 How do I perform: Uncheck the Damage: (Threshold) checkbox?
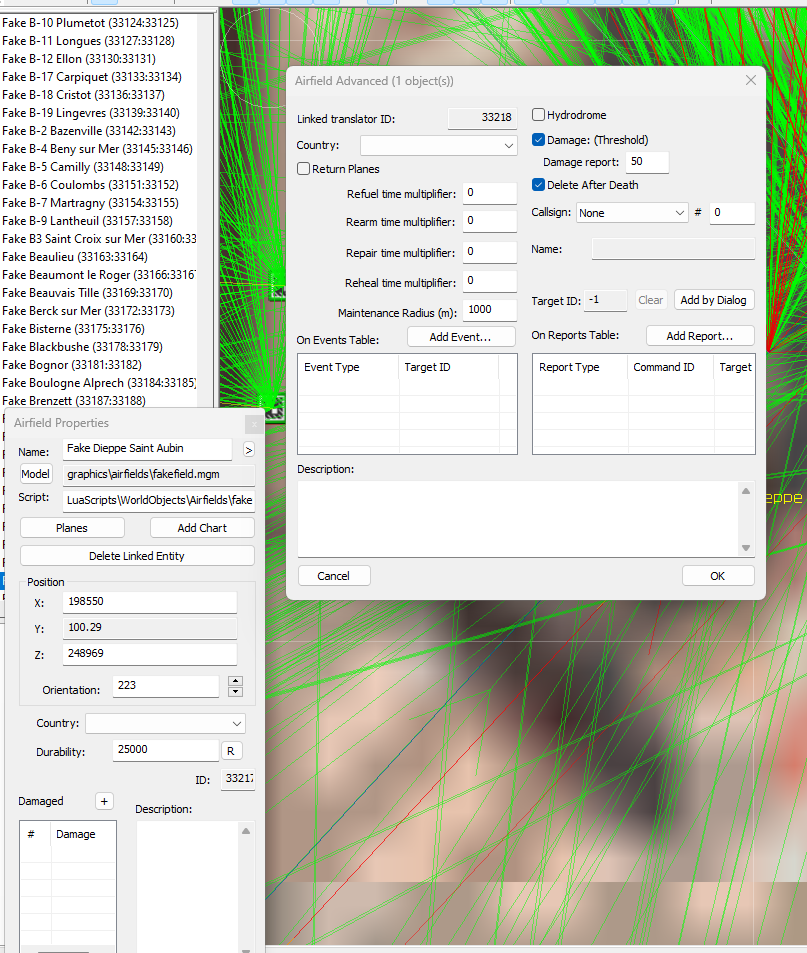tap(538, 140)
